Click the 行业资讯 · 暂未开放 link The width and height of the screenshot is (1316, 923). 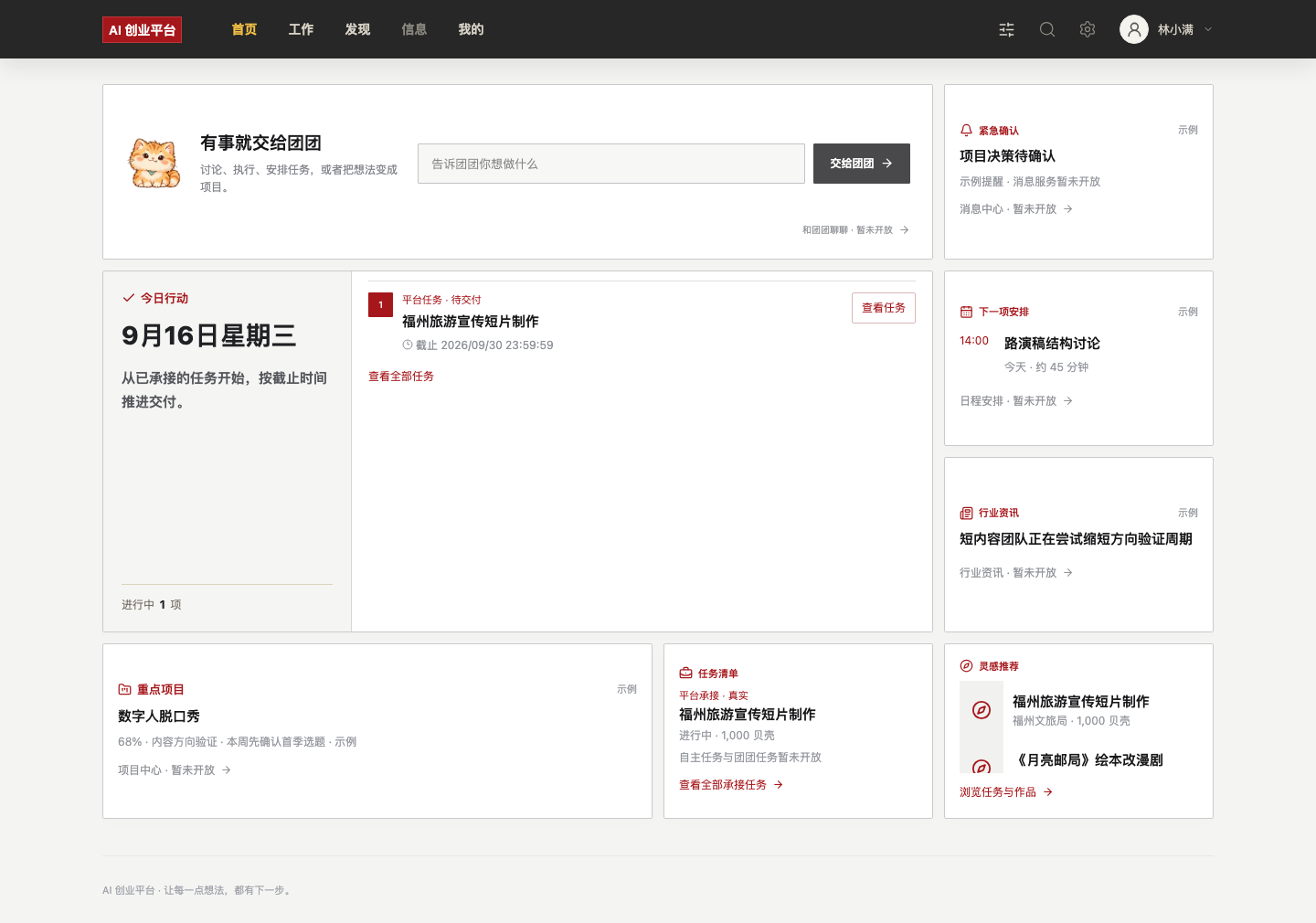click(x=1016, y=573)
